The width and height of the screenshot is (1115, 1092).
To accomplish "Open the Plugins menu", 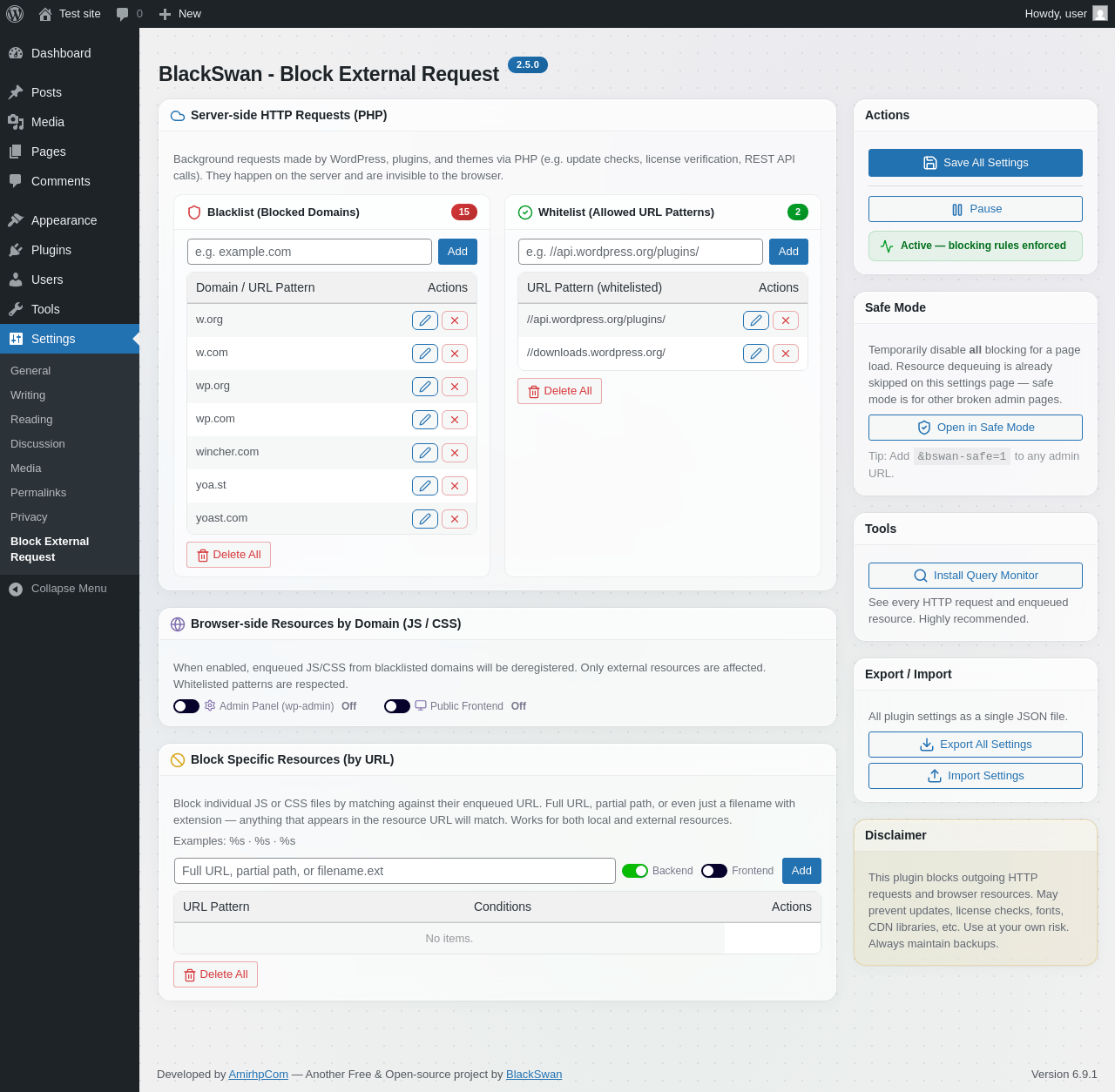I will [x=70, y=250].
